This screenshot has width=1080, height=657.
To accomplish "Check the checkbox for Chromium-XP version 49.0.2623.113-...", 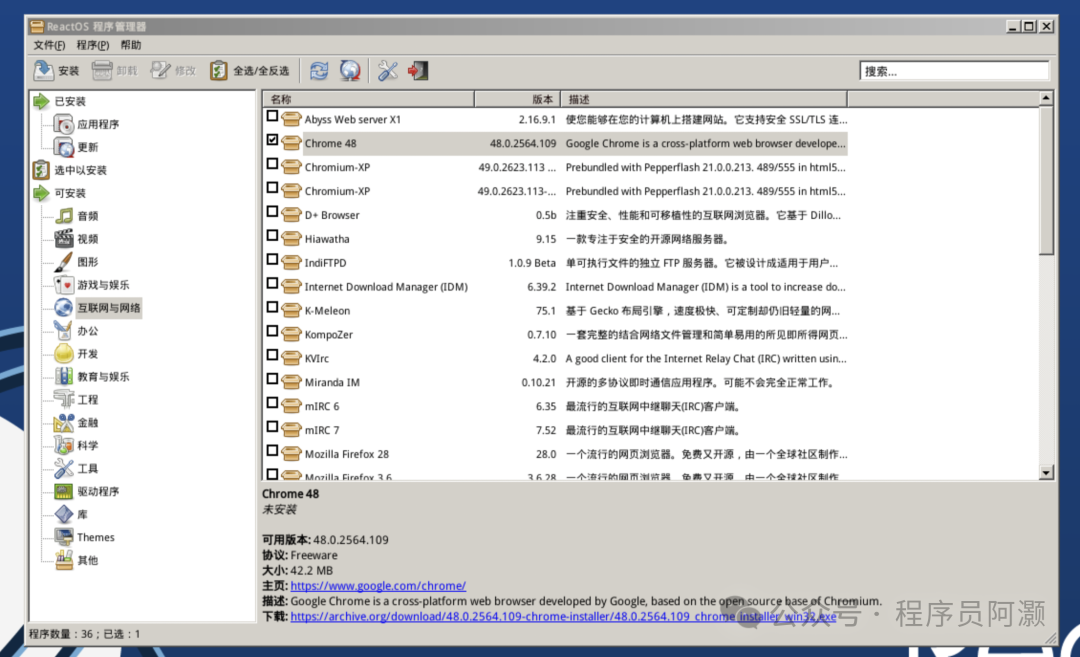I will coord(273,188).
